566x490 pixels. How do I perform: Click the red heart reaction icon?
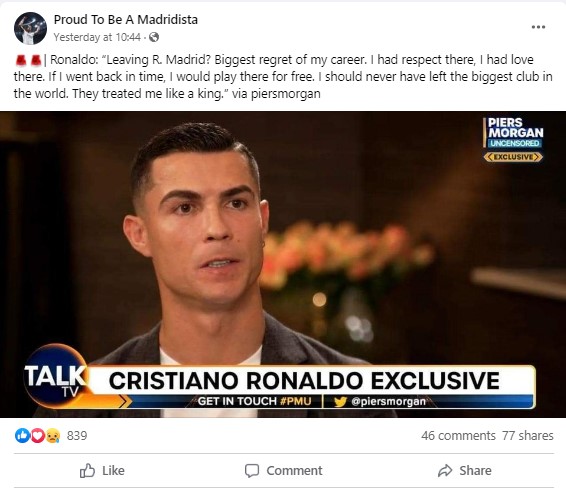[x=37, y=436]
